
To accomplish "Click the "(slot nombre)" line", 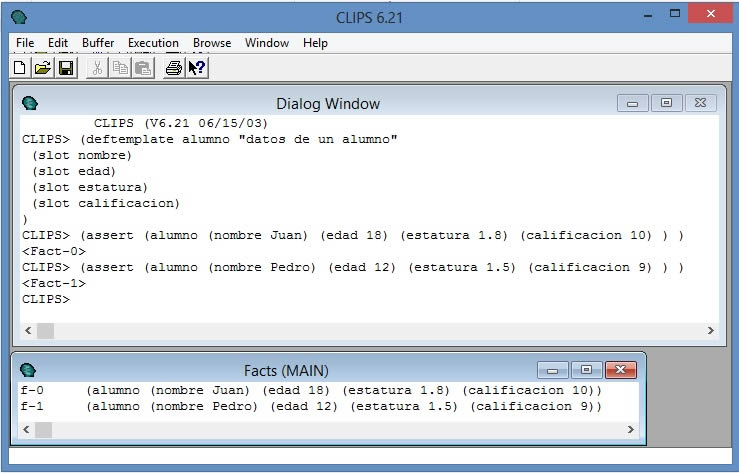I will click(82, 155).
